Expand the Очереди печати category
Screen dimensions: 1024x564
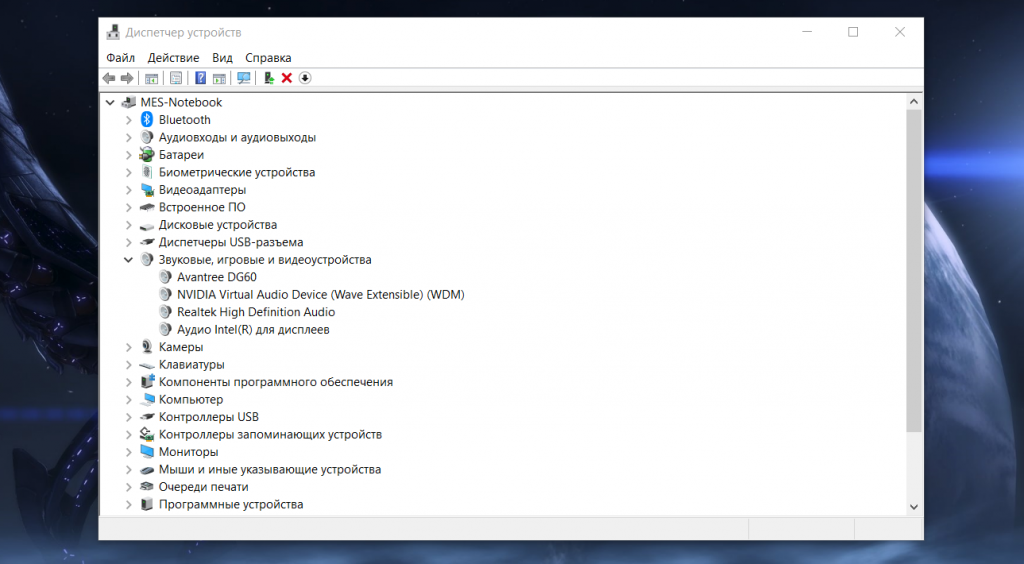[129, 487]
